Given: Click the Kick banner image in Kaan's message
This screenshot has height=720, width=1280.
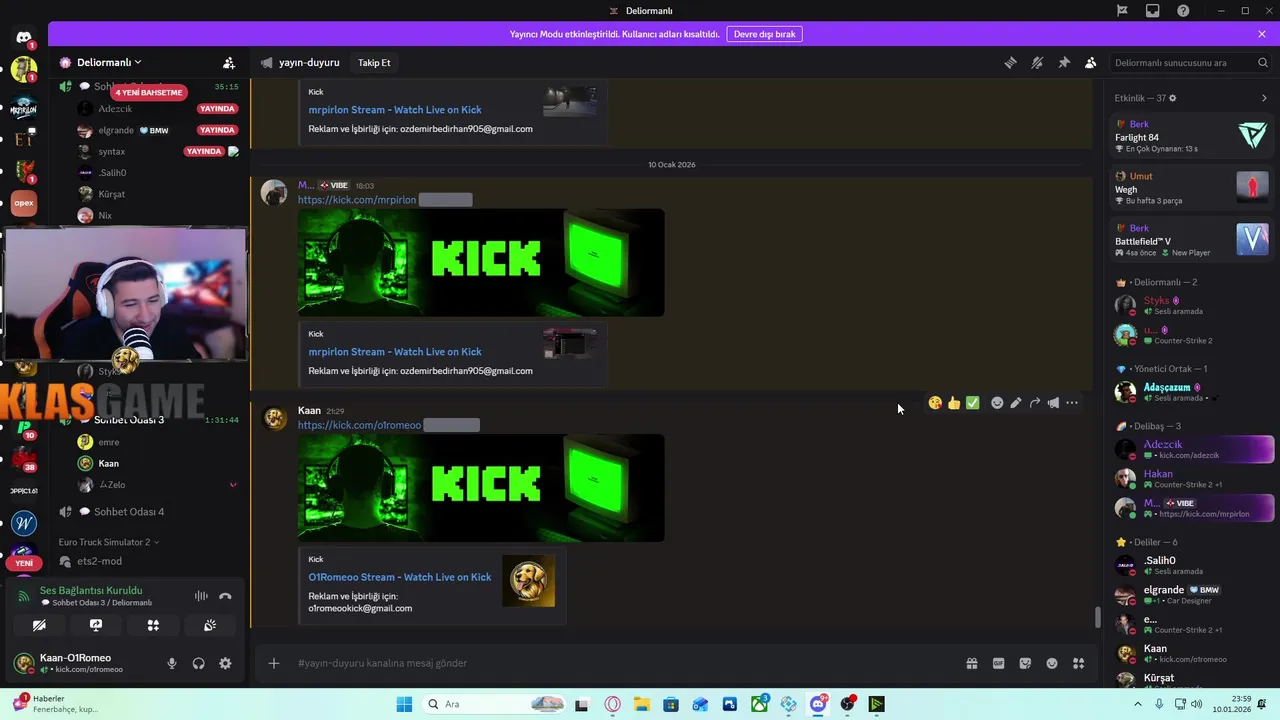Looking at the screenshot, I should pyautogui.click(x=481, y=488).
